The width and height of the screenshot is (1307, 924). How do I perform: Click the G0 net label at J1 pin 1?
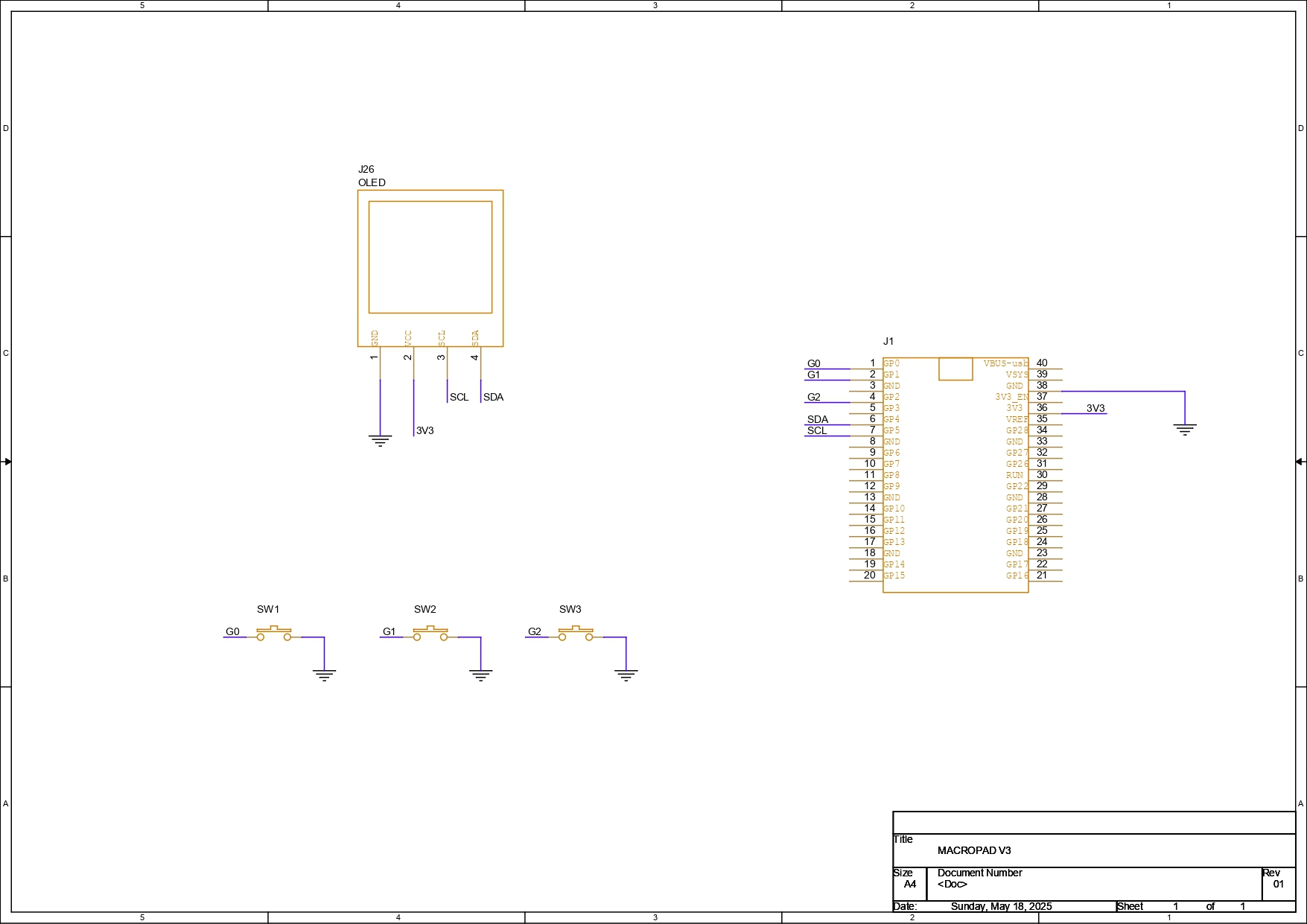(x=813, y=364)
